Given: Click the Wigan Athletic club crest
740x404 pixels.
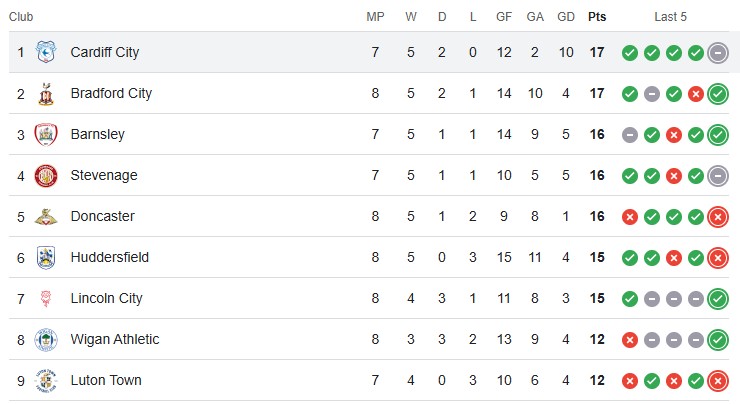Looking at the screenshot, I should click(46, 340).
